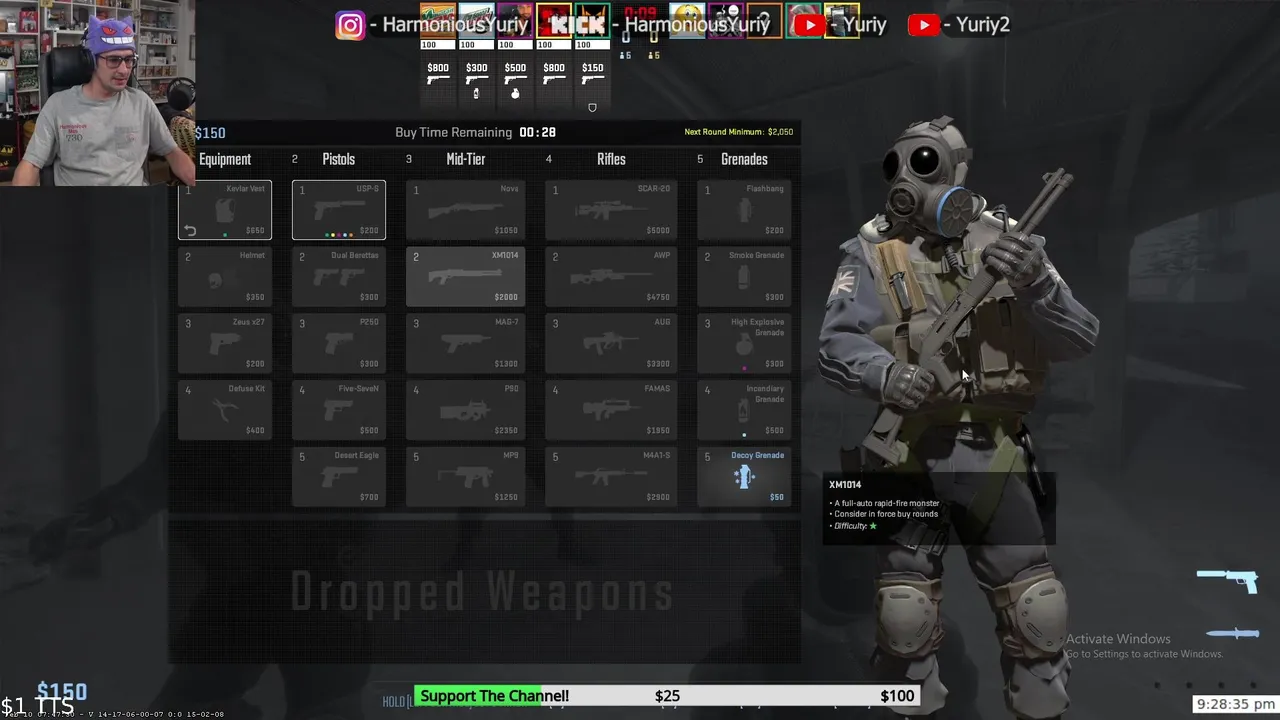Screen dimensions: 1280x720
Task: Buy the Five-SeveN pistol
Action: [x=339, y=410]
